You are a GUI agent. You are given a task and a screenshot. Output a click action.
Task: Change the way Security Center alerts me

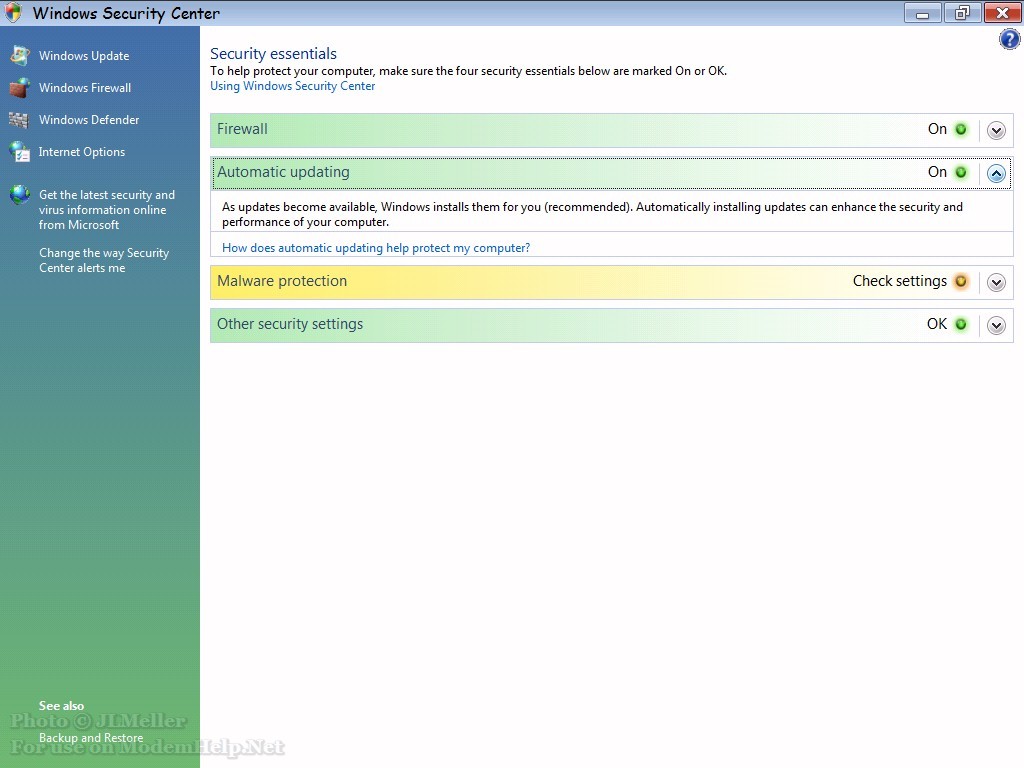pos(104,260)
